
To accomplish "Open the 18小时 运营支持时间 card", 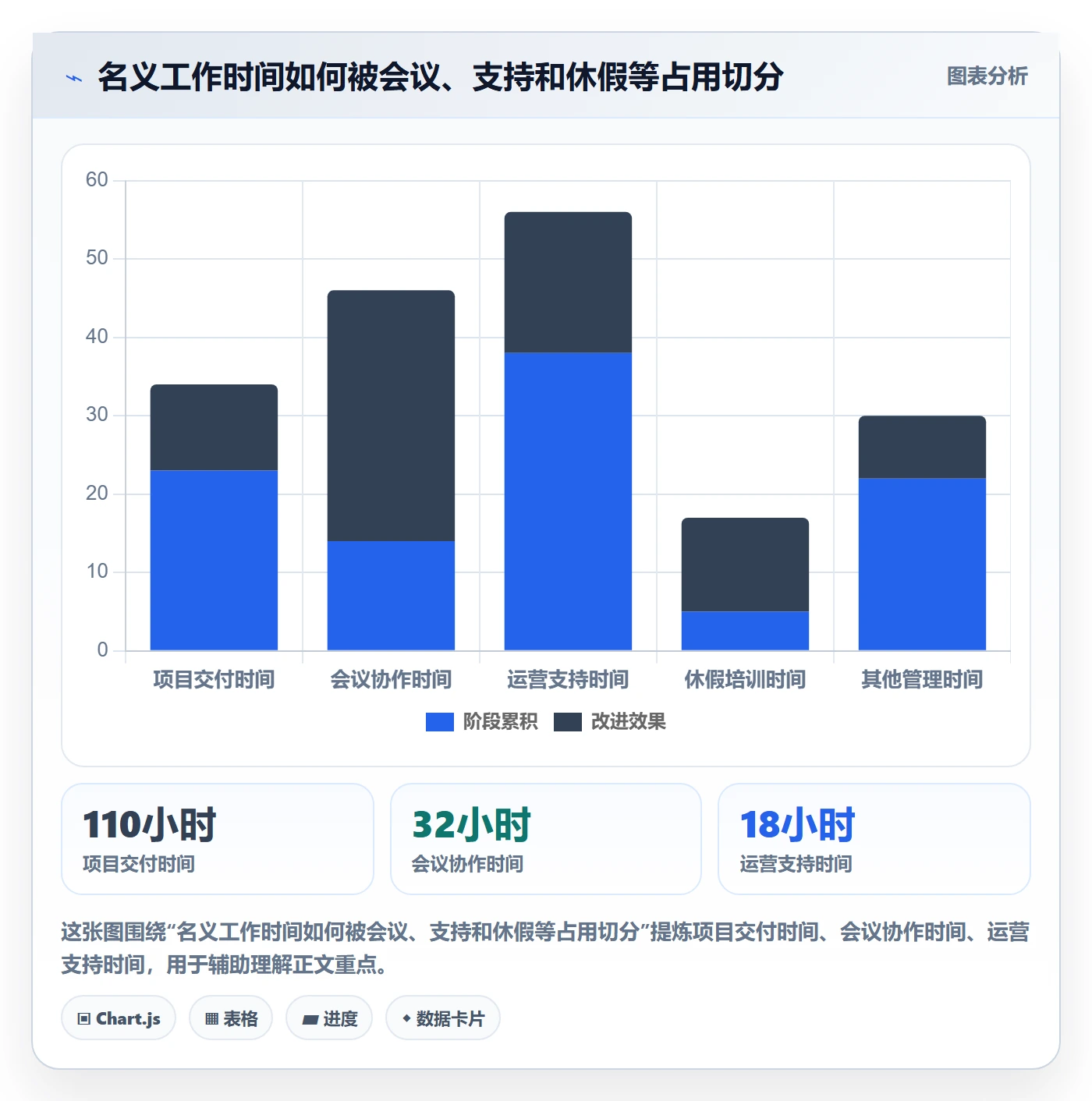I will (x=874, y=839).
